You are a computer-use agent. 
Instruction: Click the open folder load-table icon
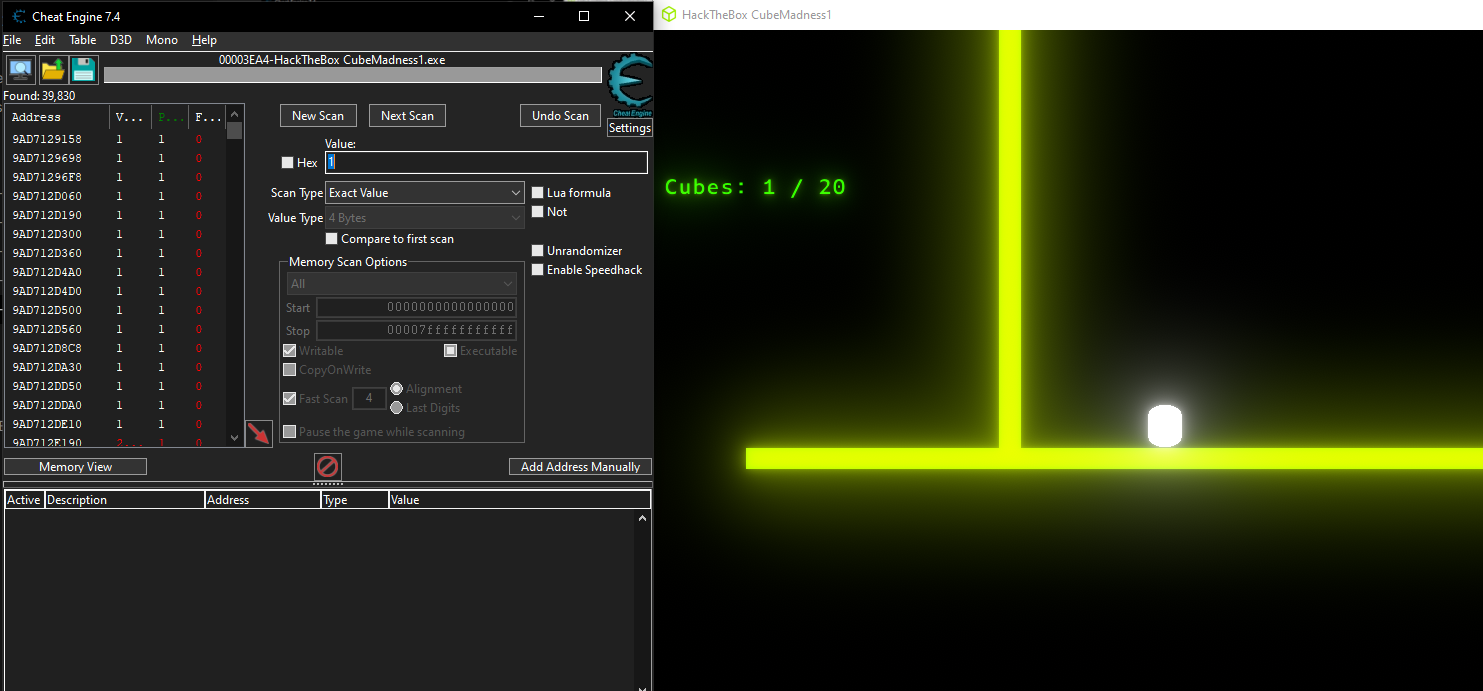[x=53, y=70]
